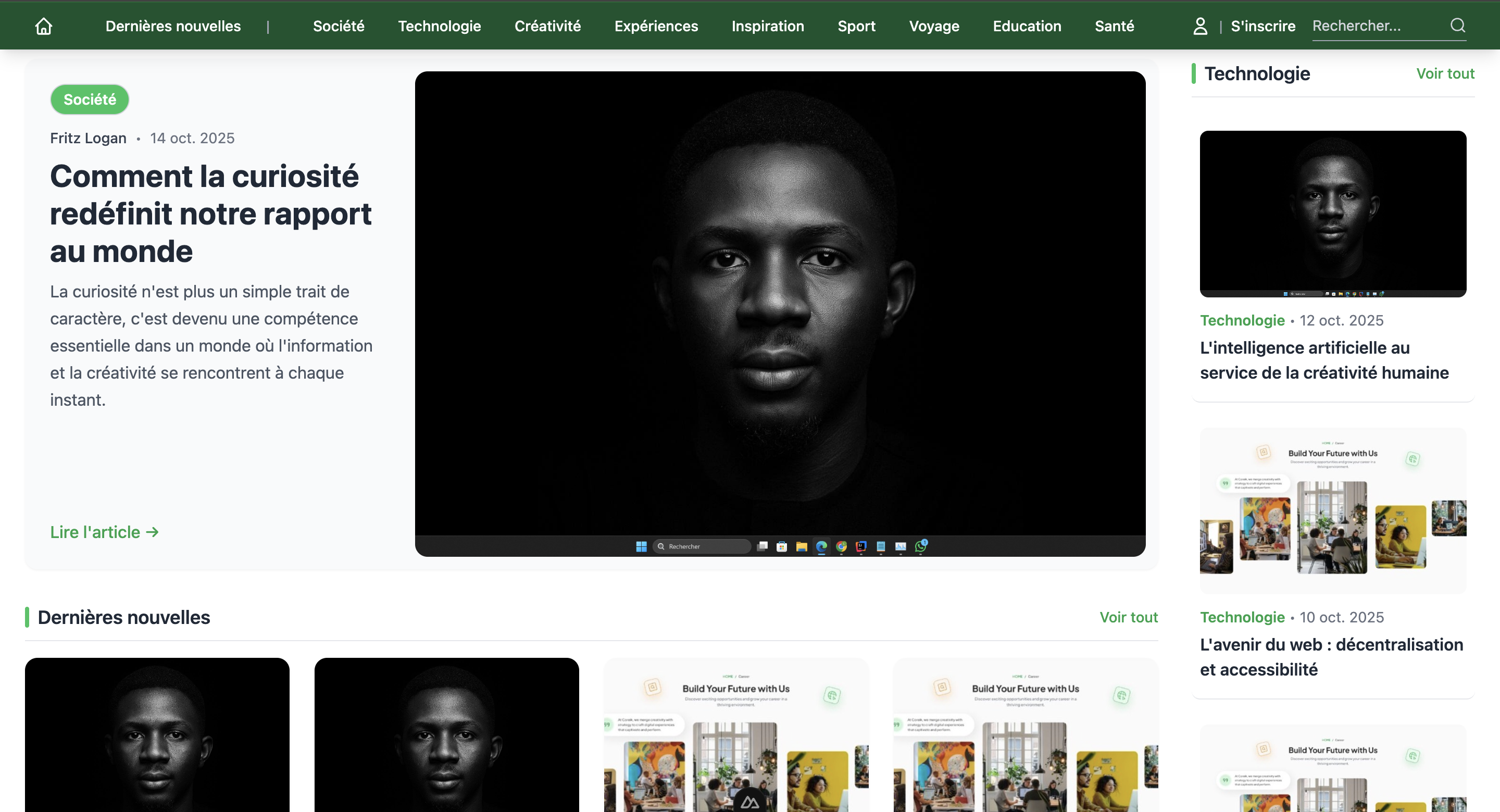Screen dimensions: 1500x812
Task: Click the arrow beside Lire l'article
Action: (153, 532)
